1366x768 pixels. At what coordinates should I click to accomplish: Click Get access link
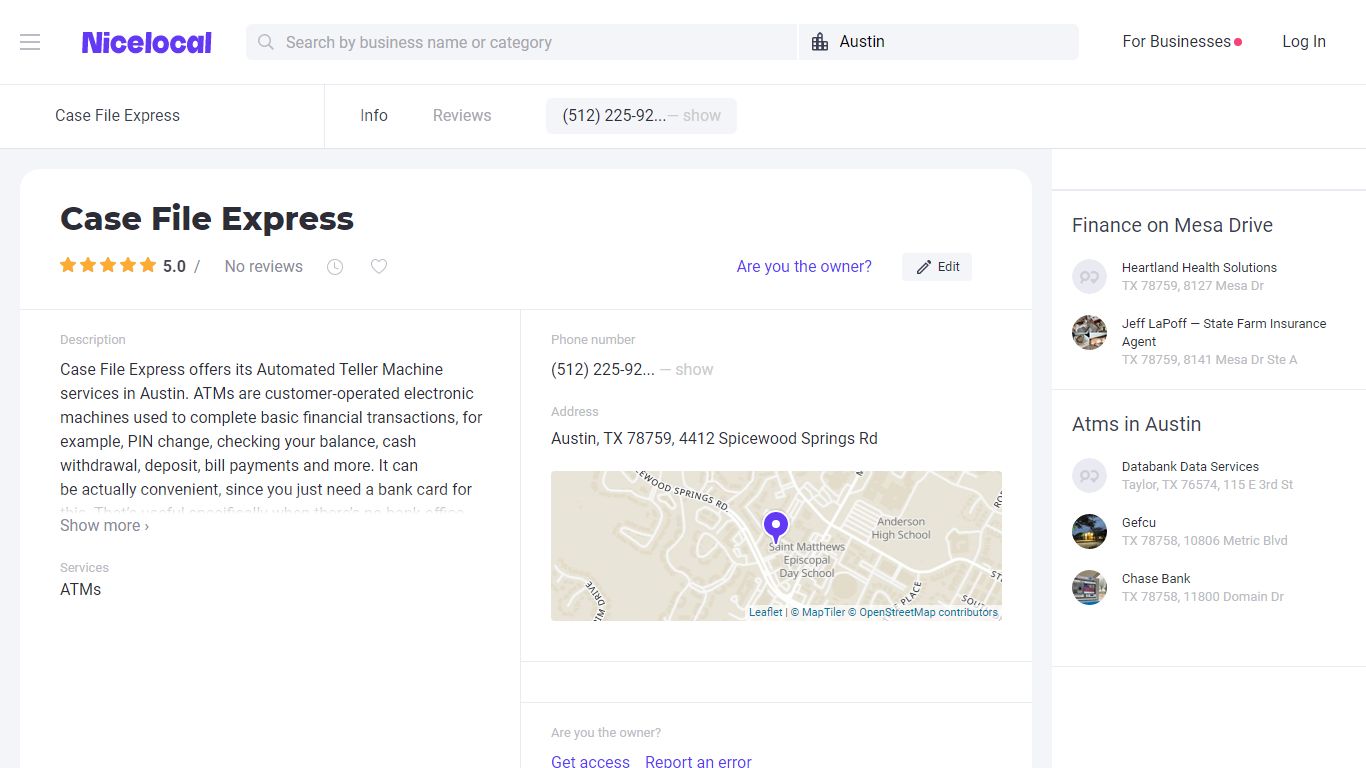[590, 762]
